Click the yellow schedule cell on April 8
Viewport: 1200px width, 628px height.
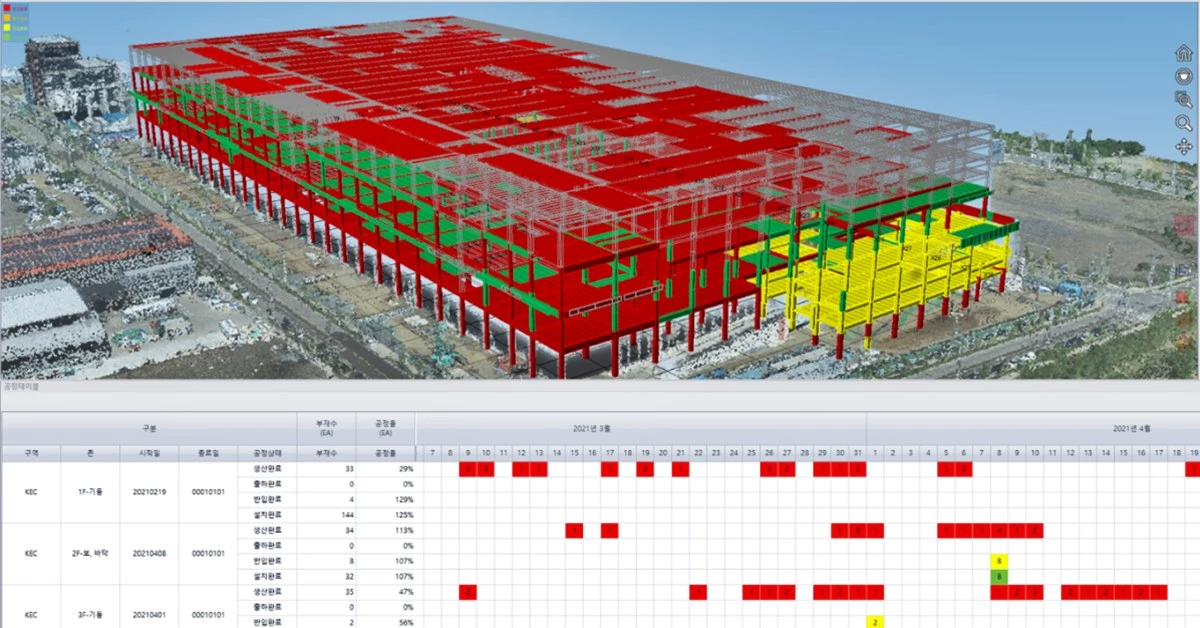tap(999, 561)
